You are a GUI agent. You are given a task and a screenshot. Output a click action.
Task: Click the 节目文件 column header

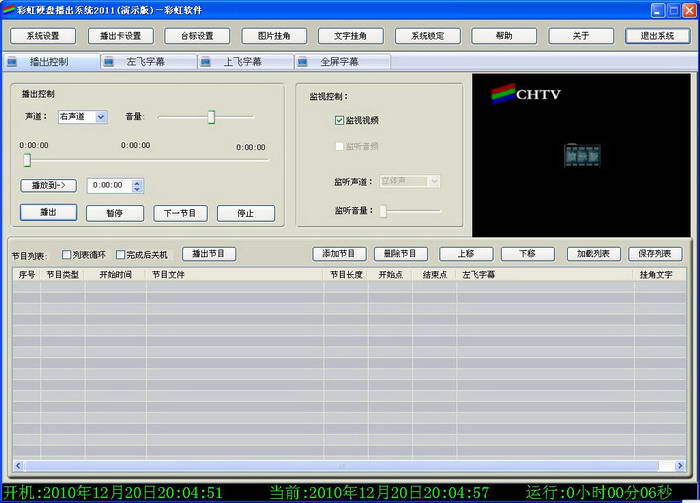[234, 274]
